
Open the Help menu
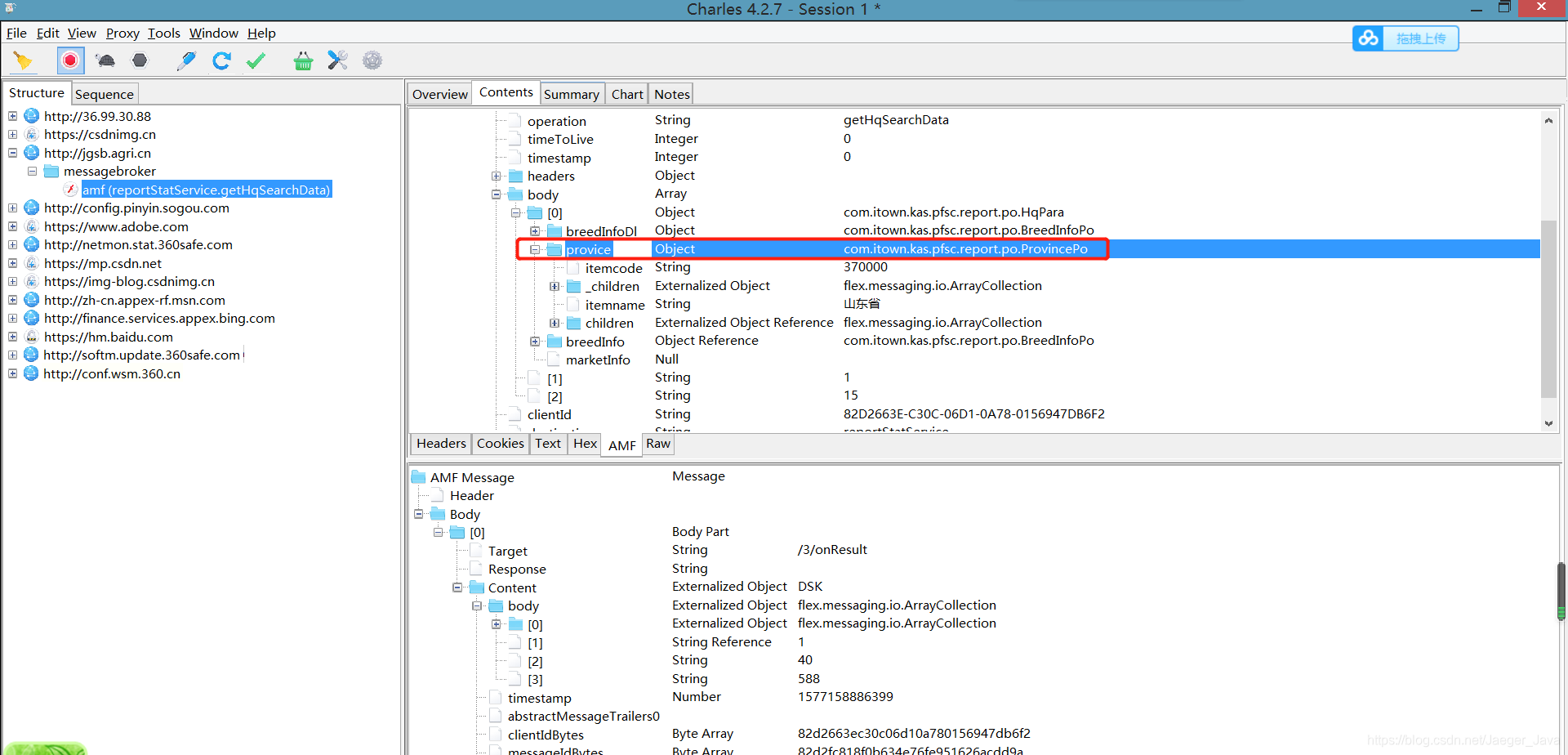261,34
